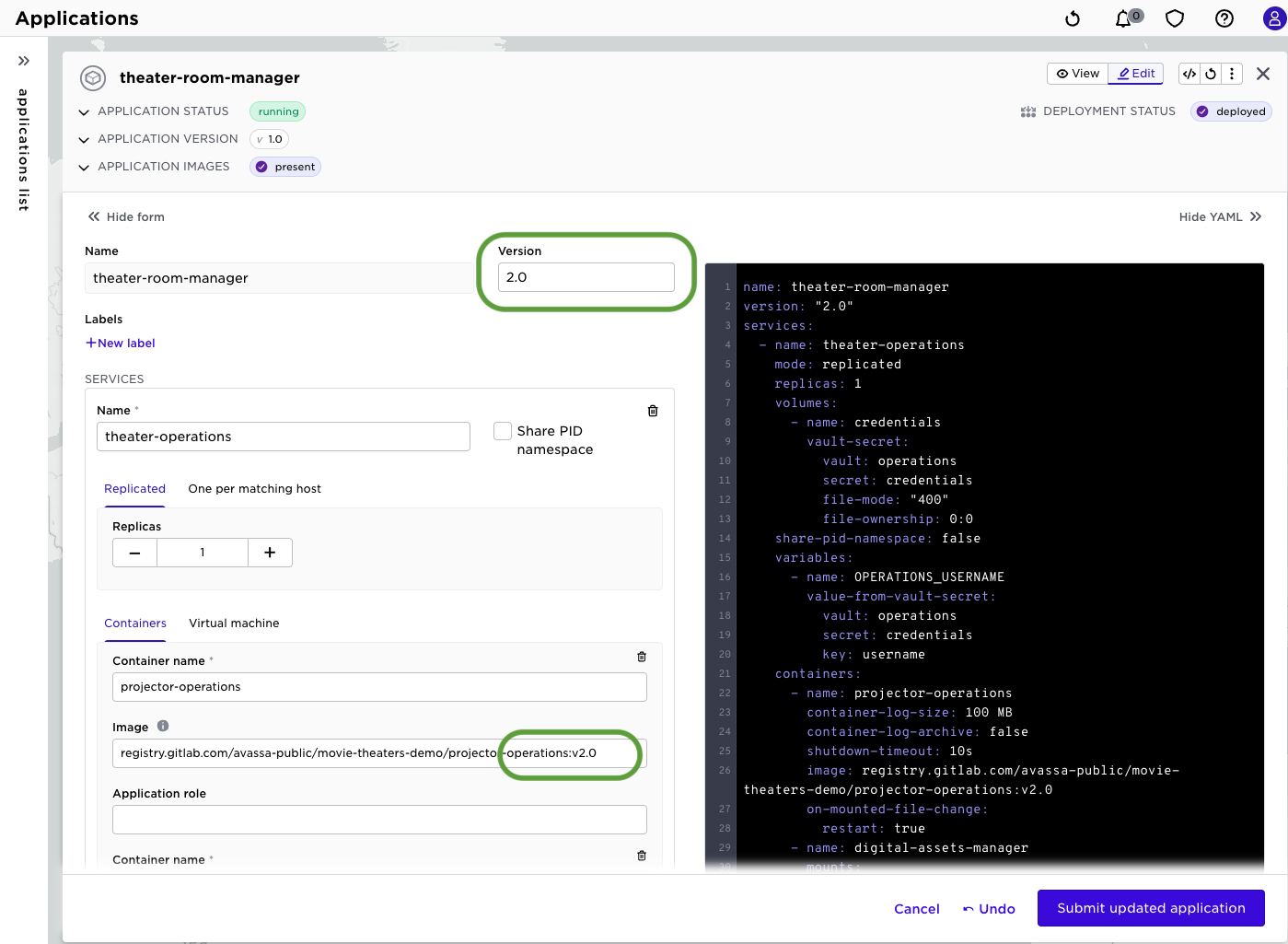Remove the projector-operations container with trash icon
Viewport: 1288px width, 944px height.
pos(641,657)
